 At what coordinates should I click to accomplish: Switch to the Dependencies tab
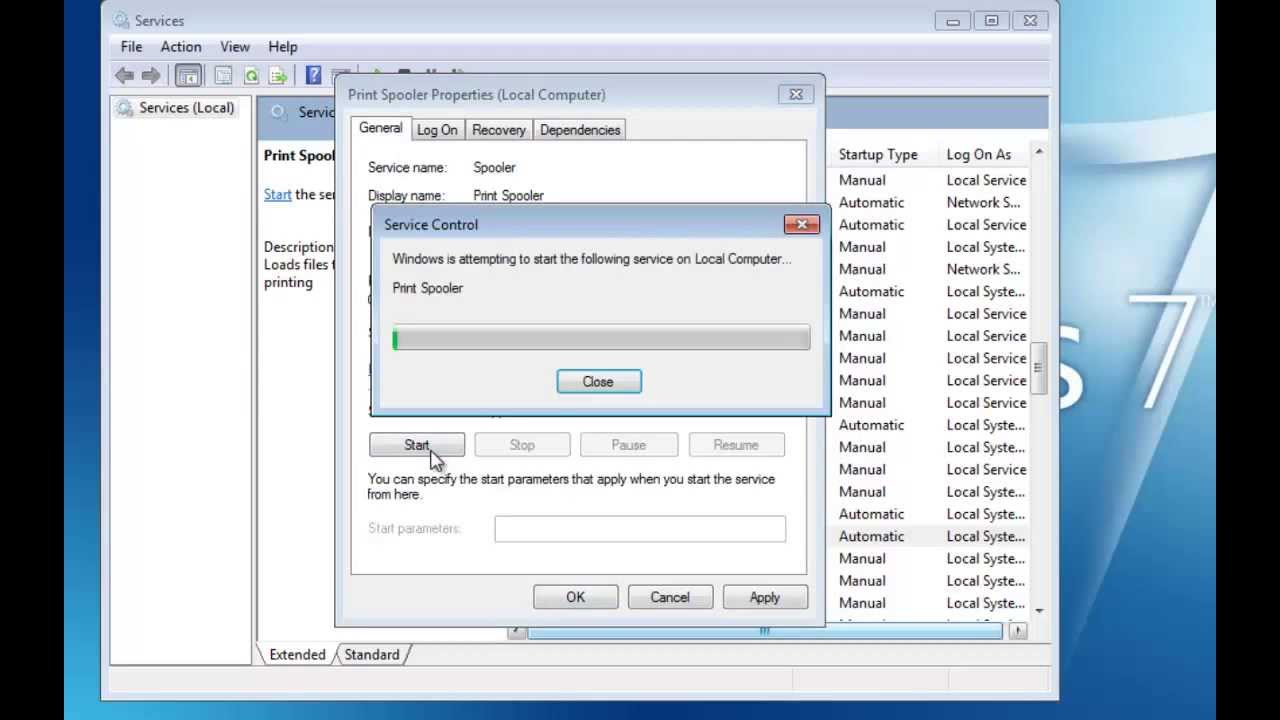(580, 130)
